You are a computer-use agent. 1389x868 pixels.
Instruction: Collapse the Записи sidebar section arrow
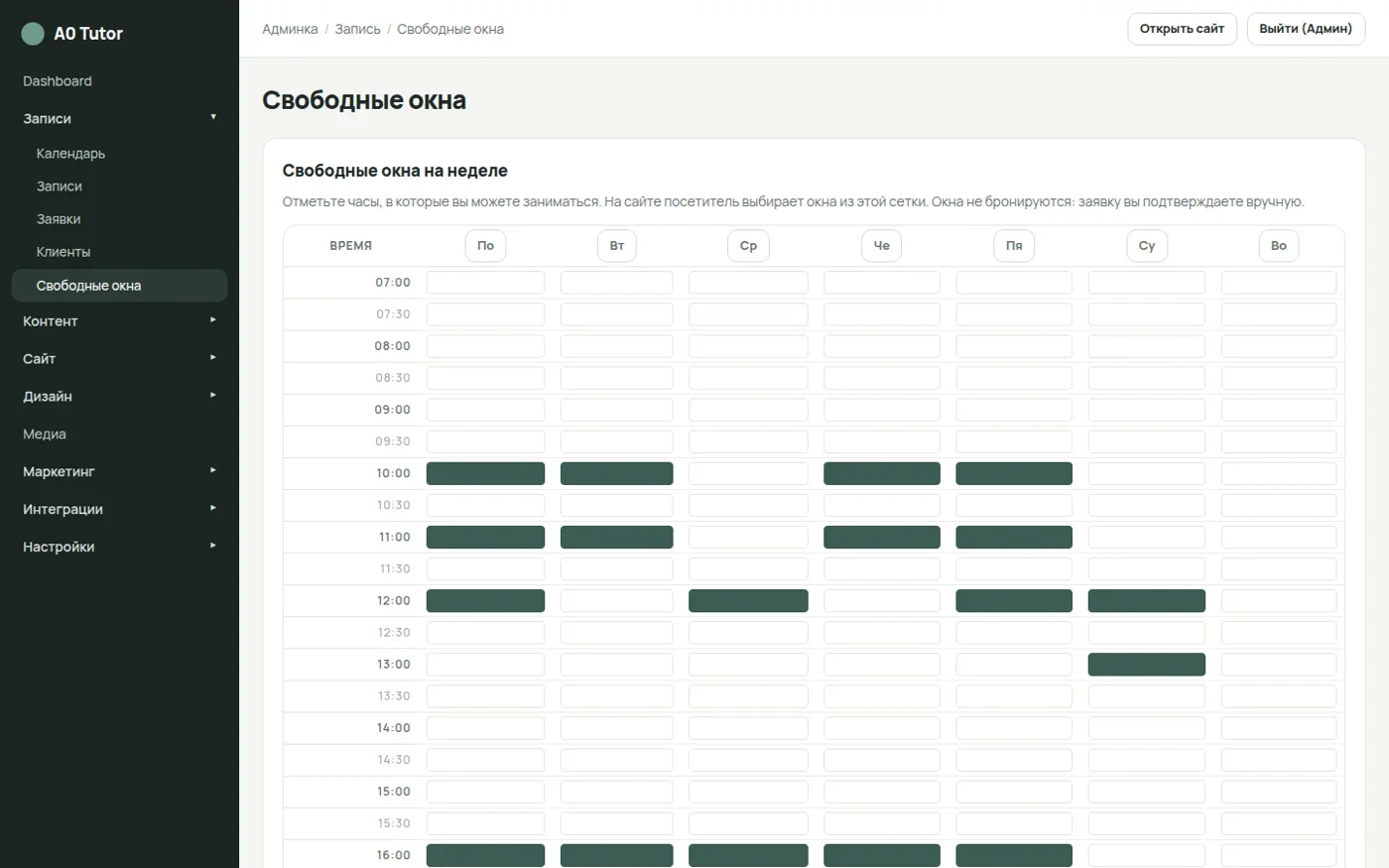coord(213,117)
